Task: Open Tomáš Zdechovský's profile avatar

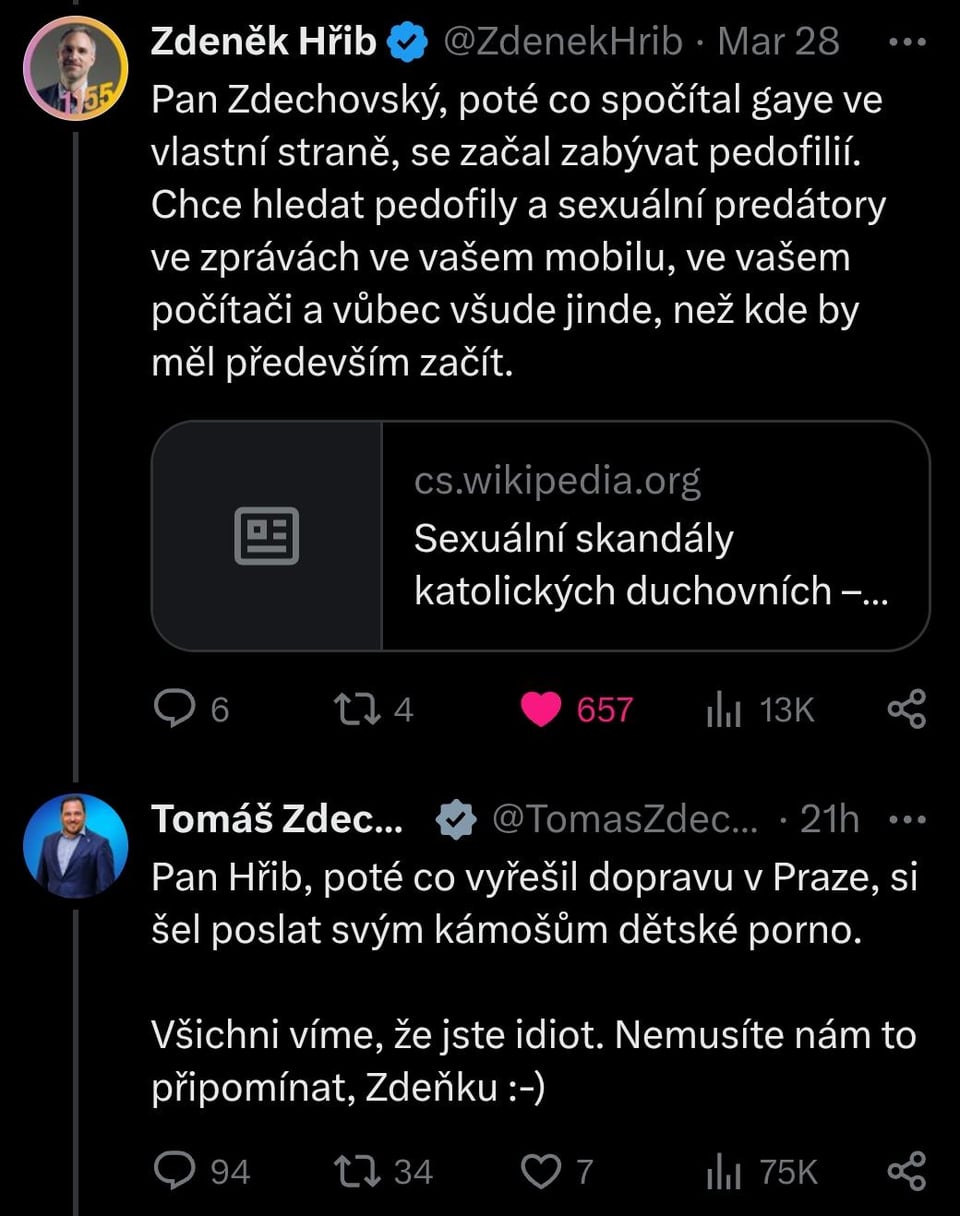Action: click(x=75, y=845)
